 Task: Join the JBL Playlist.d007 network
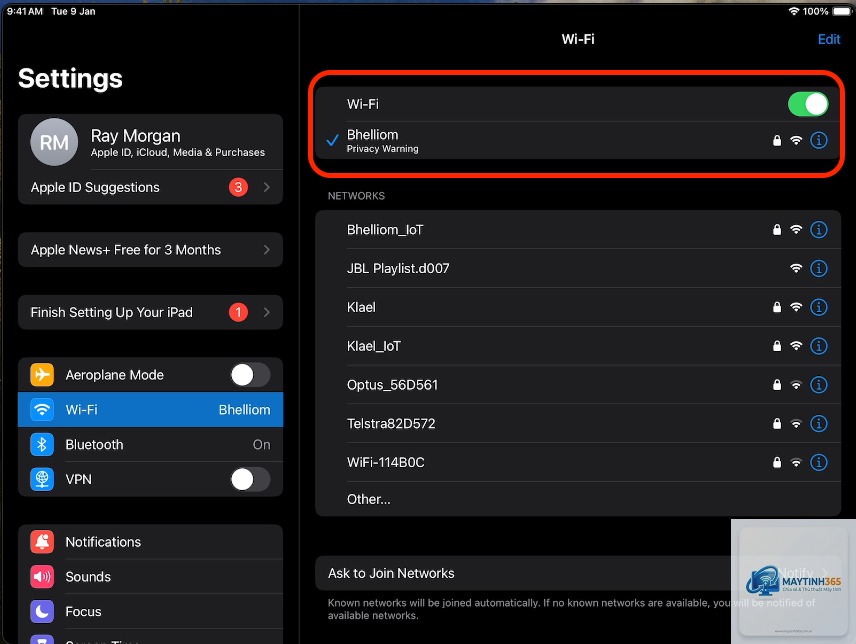(578, 269)
